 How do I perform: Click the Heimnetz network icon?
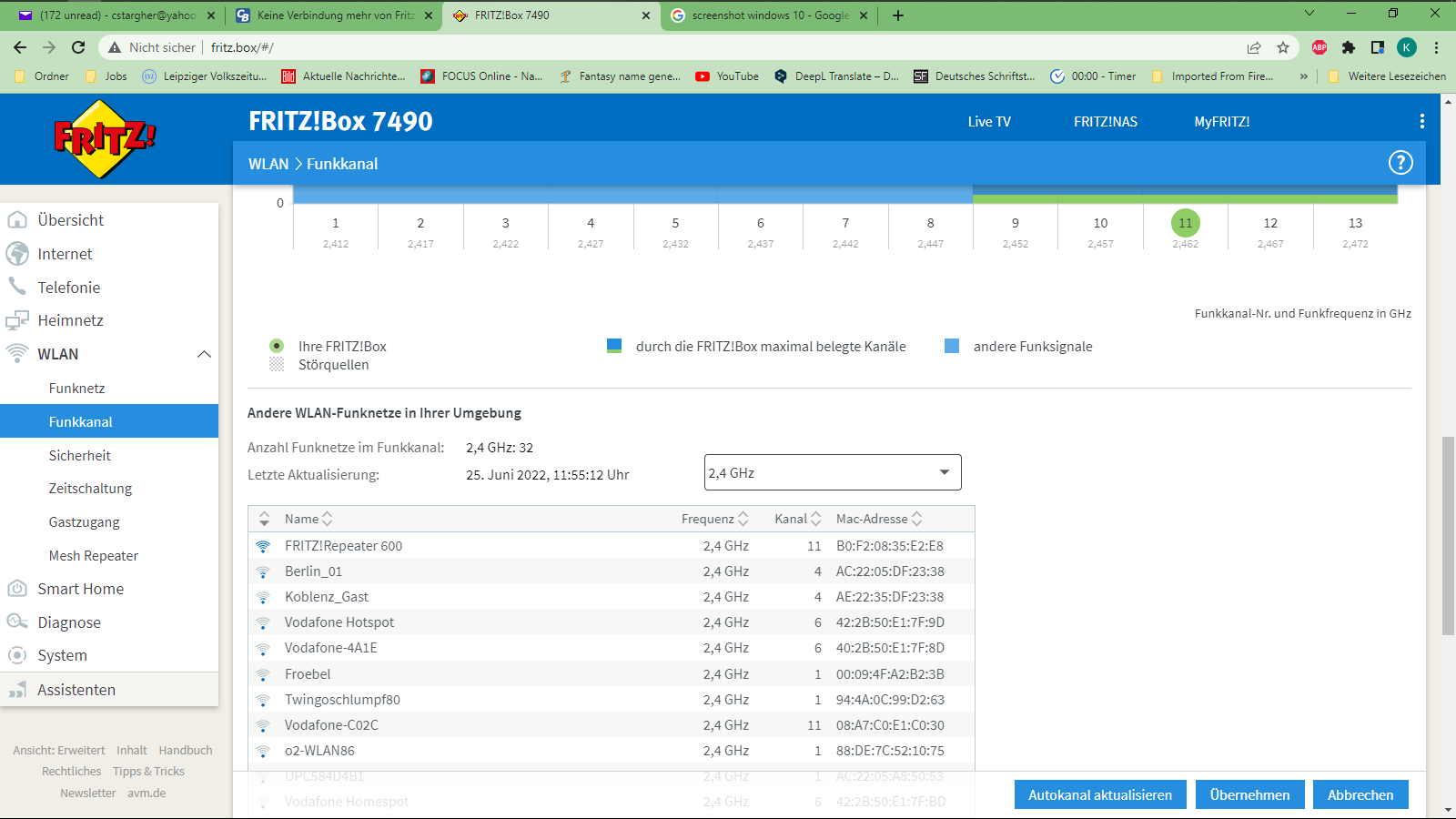17,320
